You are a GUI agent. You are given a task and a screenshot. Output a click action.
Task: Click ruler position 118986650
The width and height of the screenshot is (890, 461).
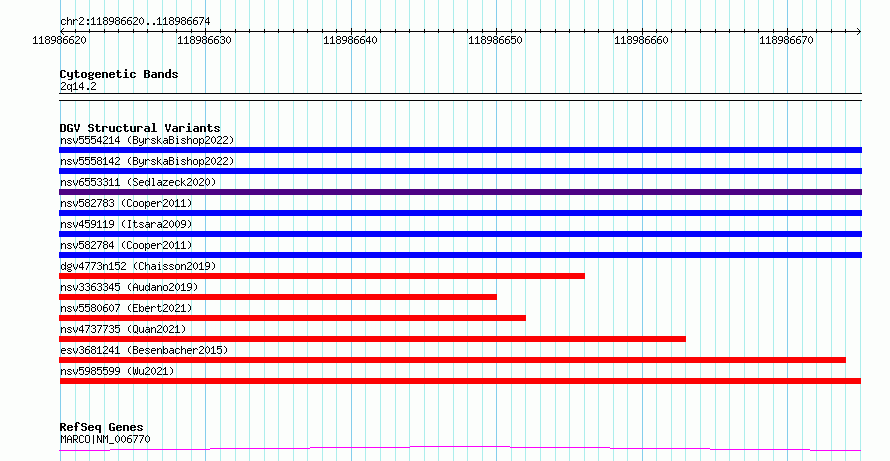pos(496,40)
